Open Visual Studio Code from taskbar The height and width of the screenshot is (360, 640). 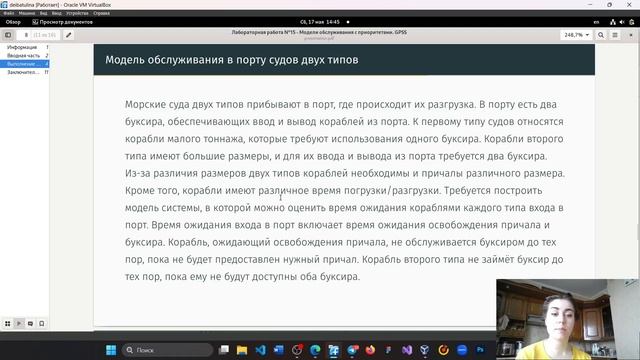(x=260, y=350)
